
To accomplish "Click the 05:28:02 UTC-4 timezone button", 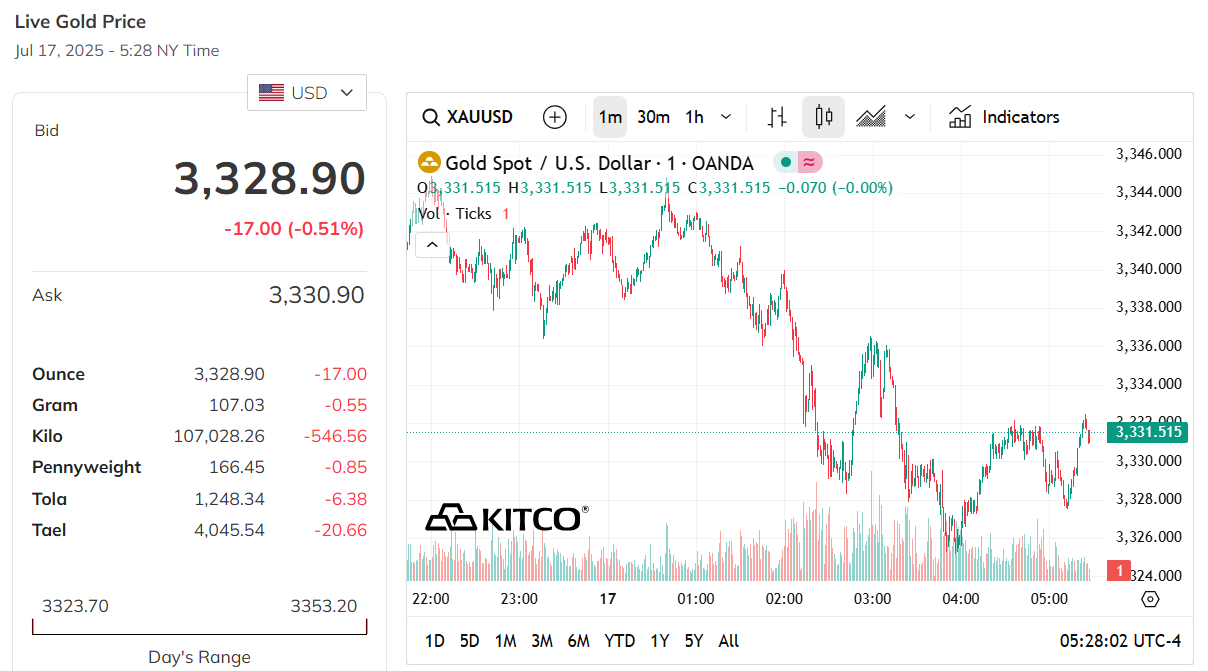I will click(x=1120, y=641).
